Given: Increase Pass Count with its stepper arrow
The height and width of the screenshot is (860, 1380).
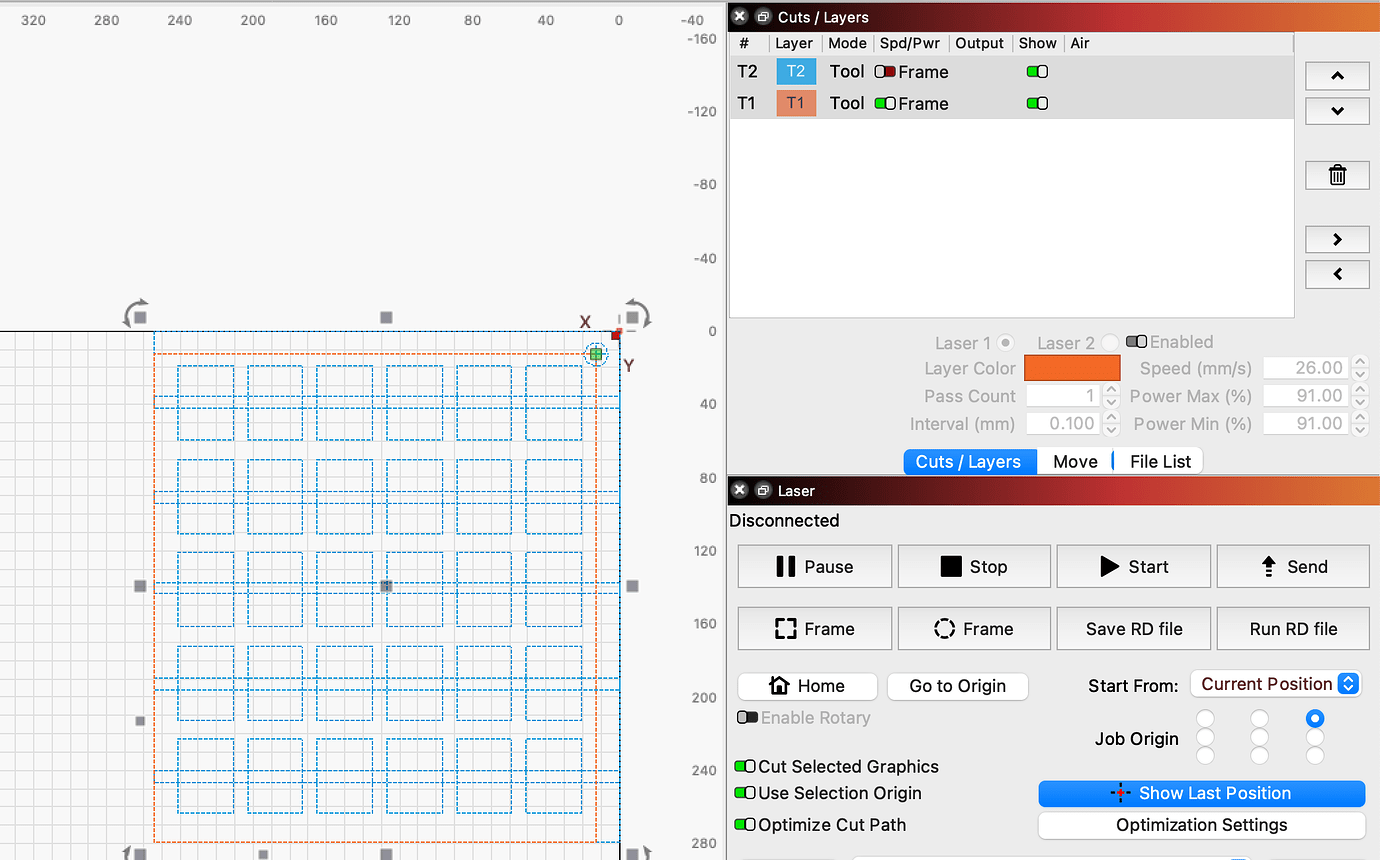Looking at the screenshot, I should [x=1110, y=391].
